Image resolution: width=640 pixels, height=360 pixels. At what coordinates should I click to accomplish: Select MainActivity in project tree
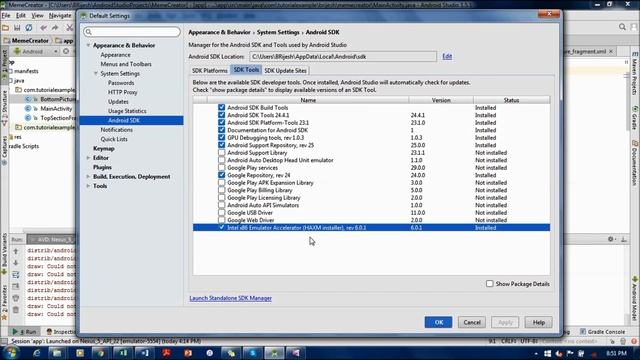pos(56,109)
